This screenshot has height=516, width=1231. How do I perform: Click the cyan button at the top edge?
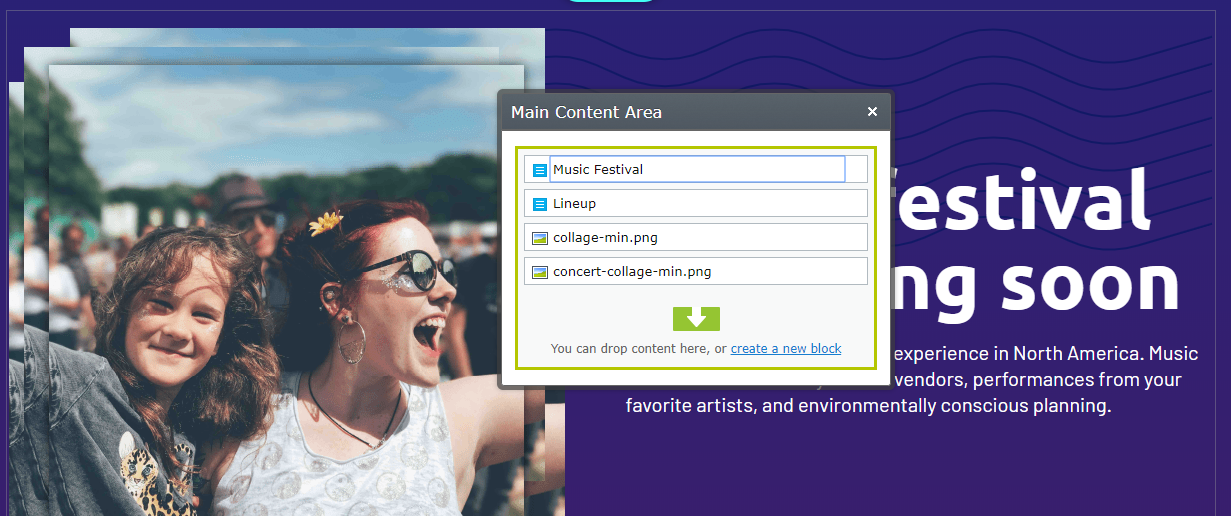(610, 2)
